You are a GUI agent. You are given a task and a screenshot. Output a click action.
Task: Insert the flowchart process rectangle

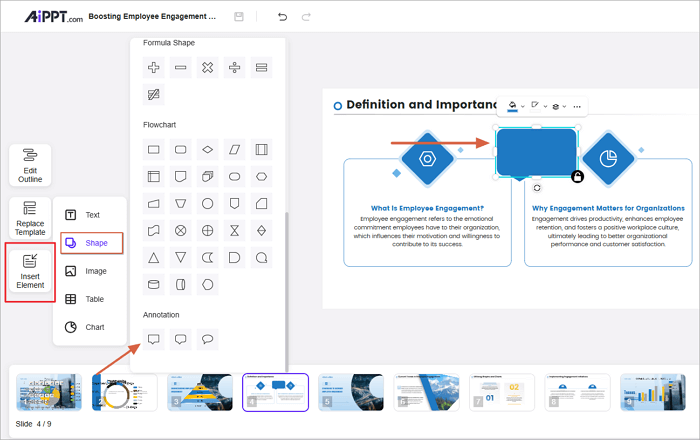154,149
